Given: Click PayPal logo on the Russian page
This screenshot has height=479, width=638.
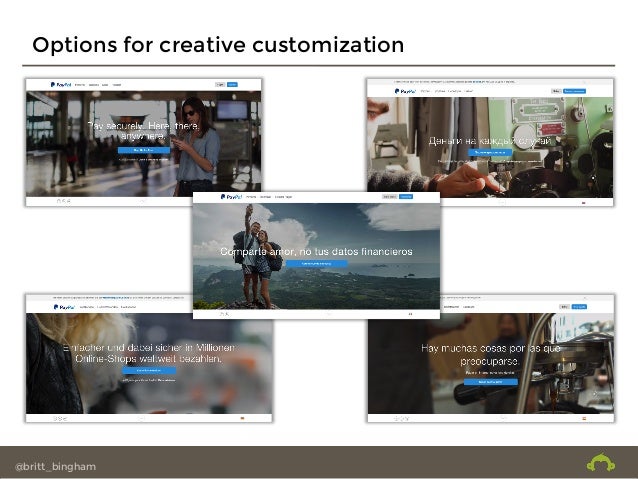Looking at the screenshot, I should pyautogui.click(x=405, y=91).
